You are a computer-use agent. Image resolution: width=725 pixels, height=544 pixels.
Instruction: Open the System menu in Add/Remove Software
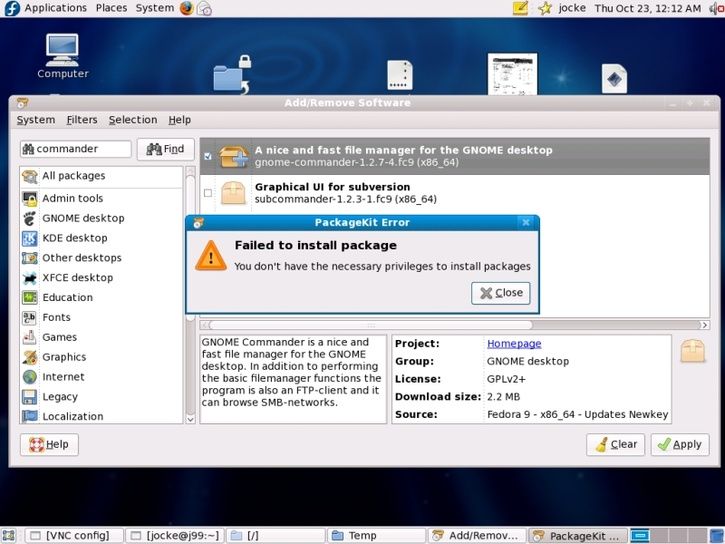(x=36, y=120)
